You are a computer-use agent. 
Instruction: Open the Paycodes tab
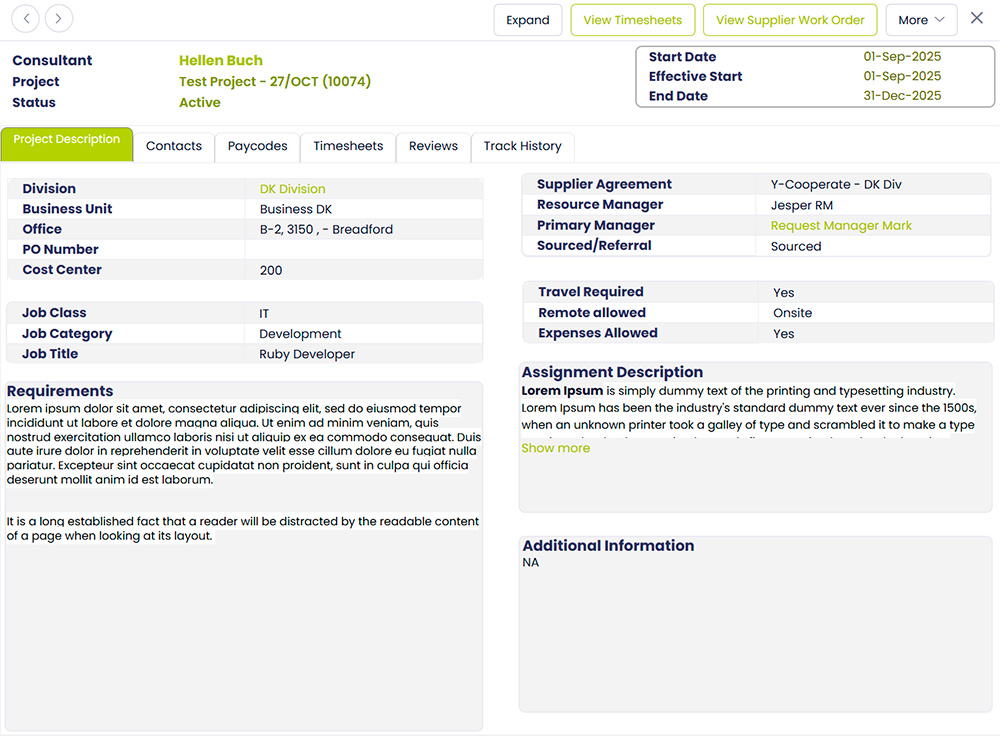pyautogui.click(x=257, y=146)
